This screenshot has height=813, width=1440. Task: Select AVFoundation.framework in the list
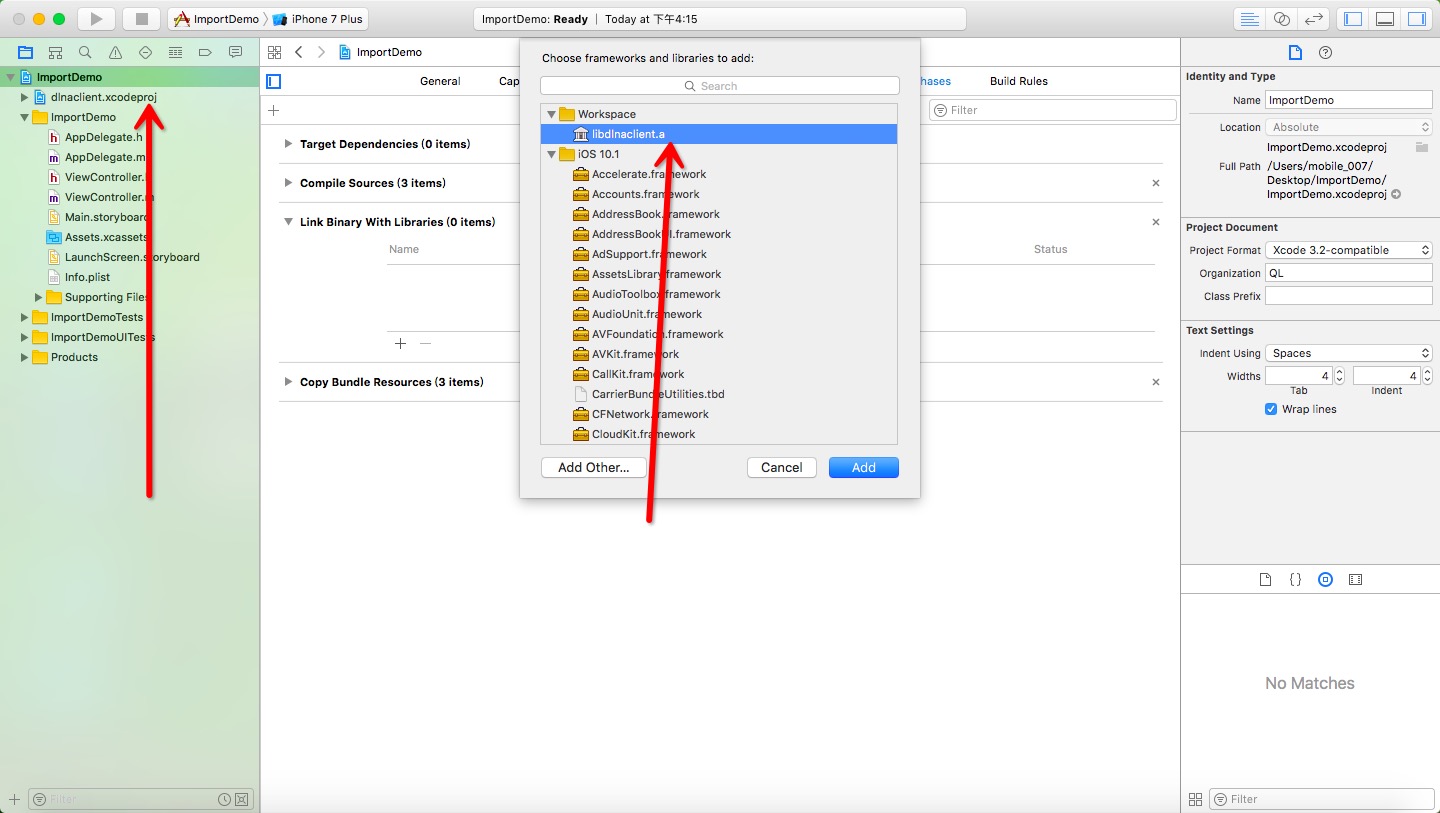718,334
